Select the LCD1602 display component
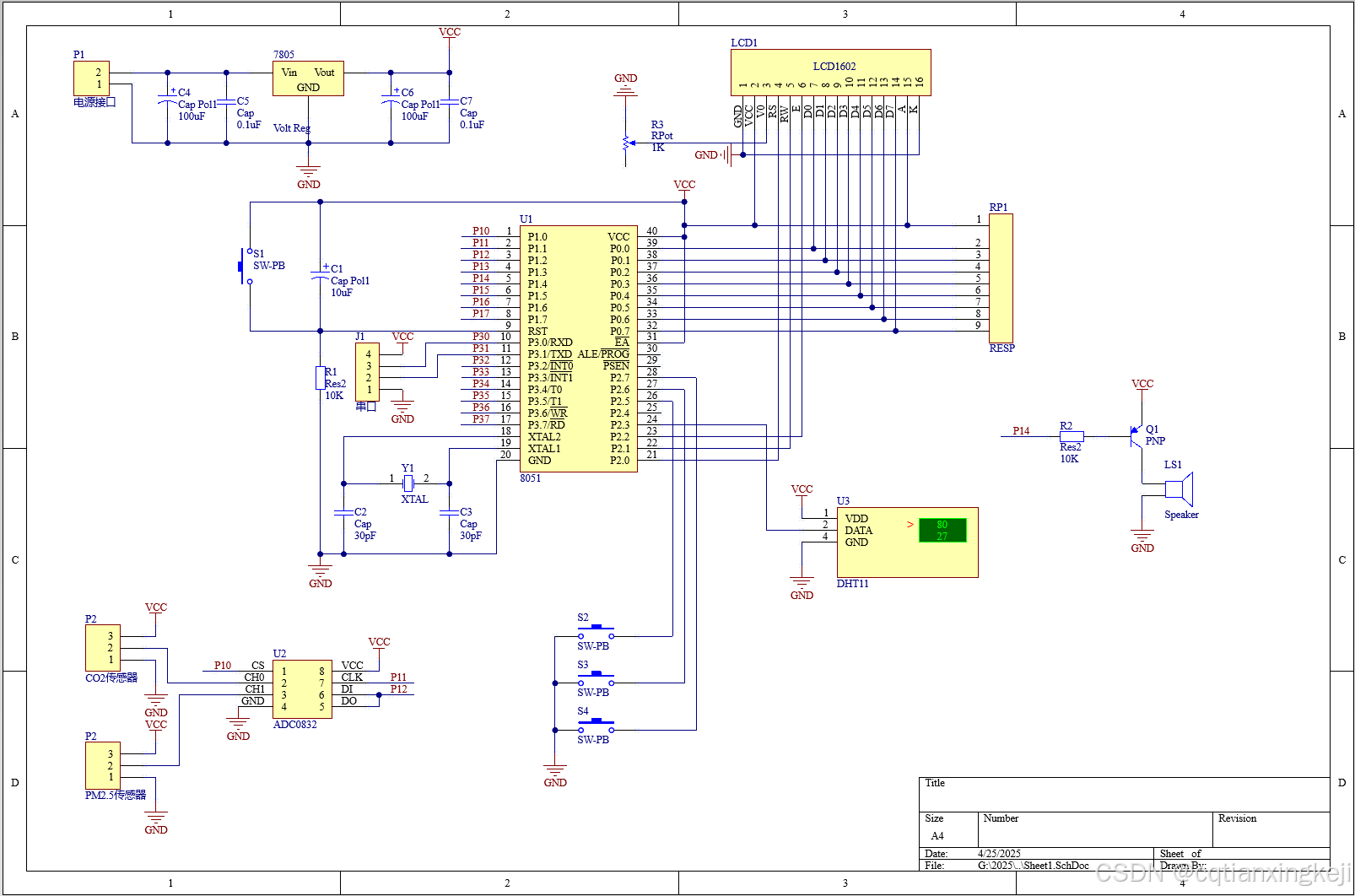 (830, 73)
